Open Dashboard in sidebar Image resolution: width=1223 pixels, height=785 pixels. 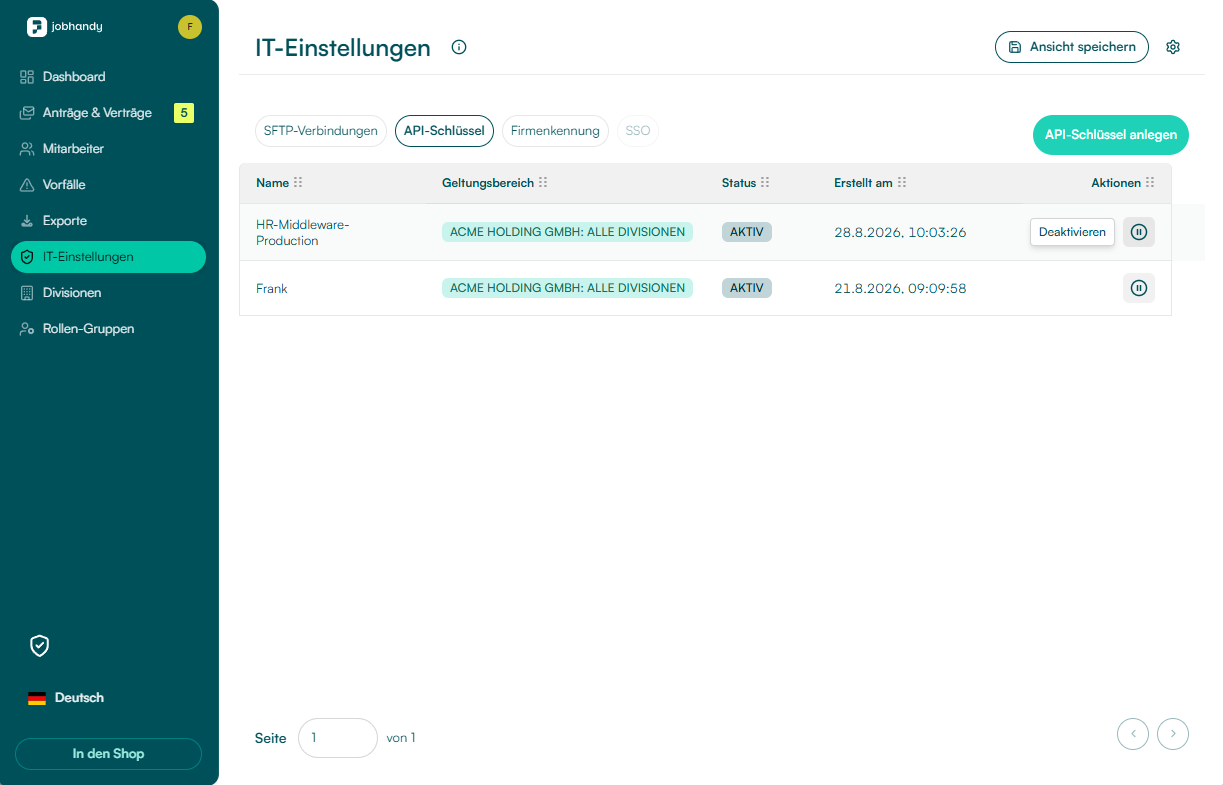(108, 77)
